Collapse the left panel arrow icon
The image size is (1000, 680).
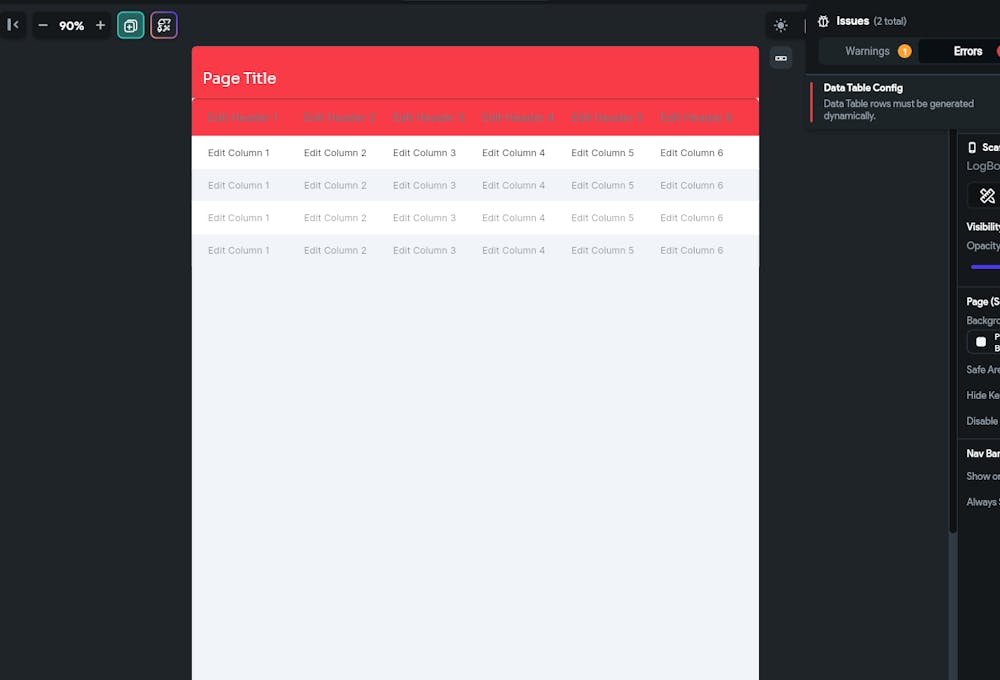coord(13,25)
